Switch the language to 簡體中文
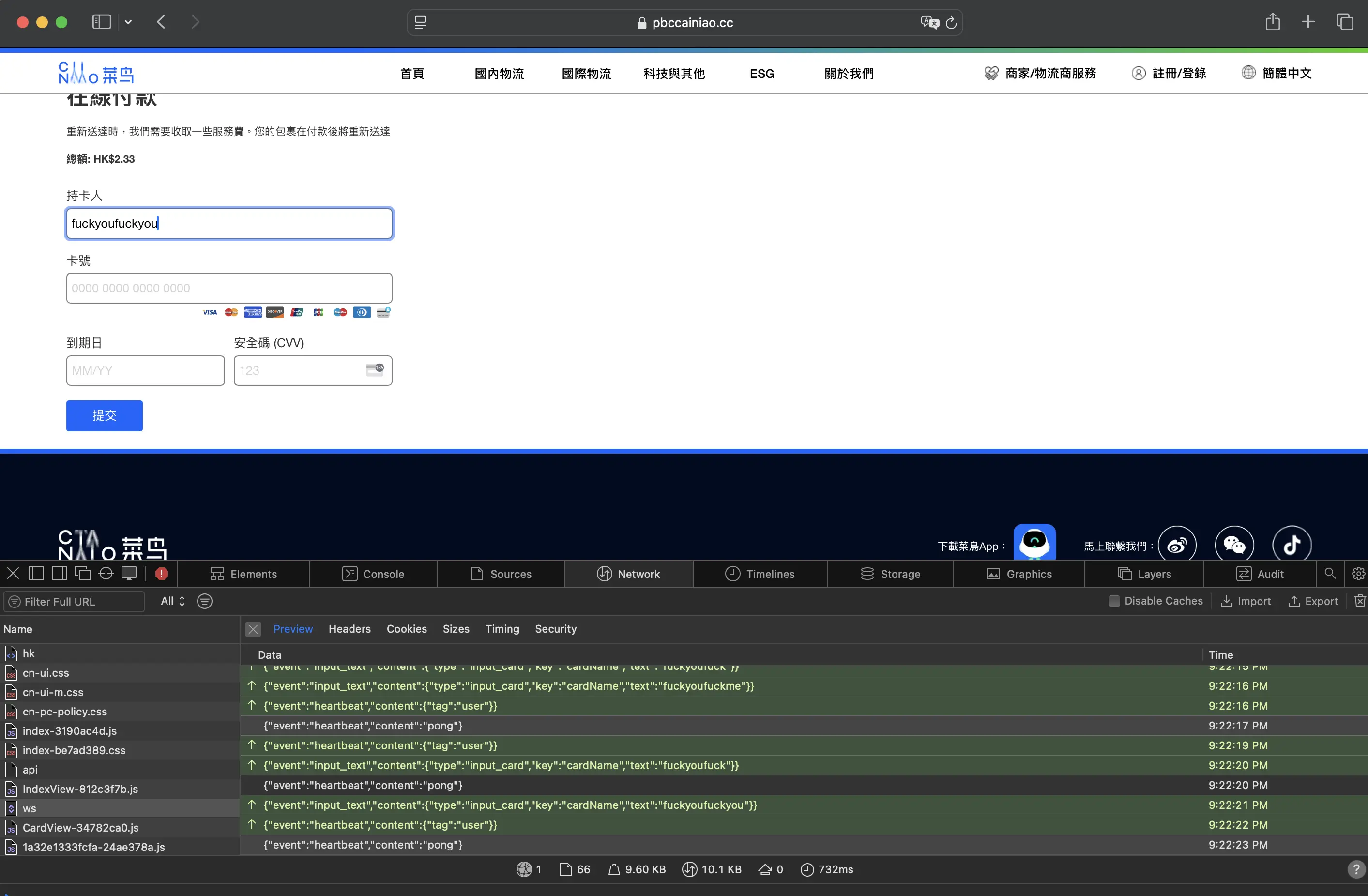The width and height of the screenshot is (1368, 896). click(1276, 73)
